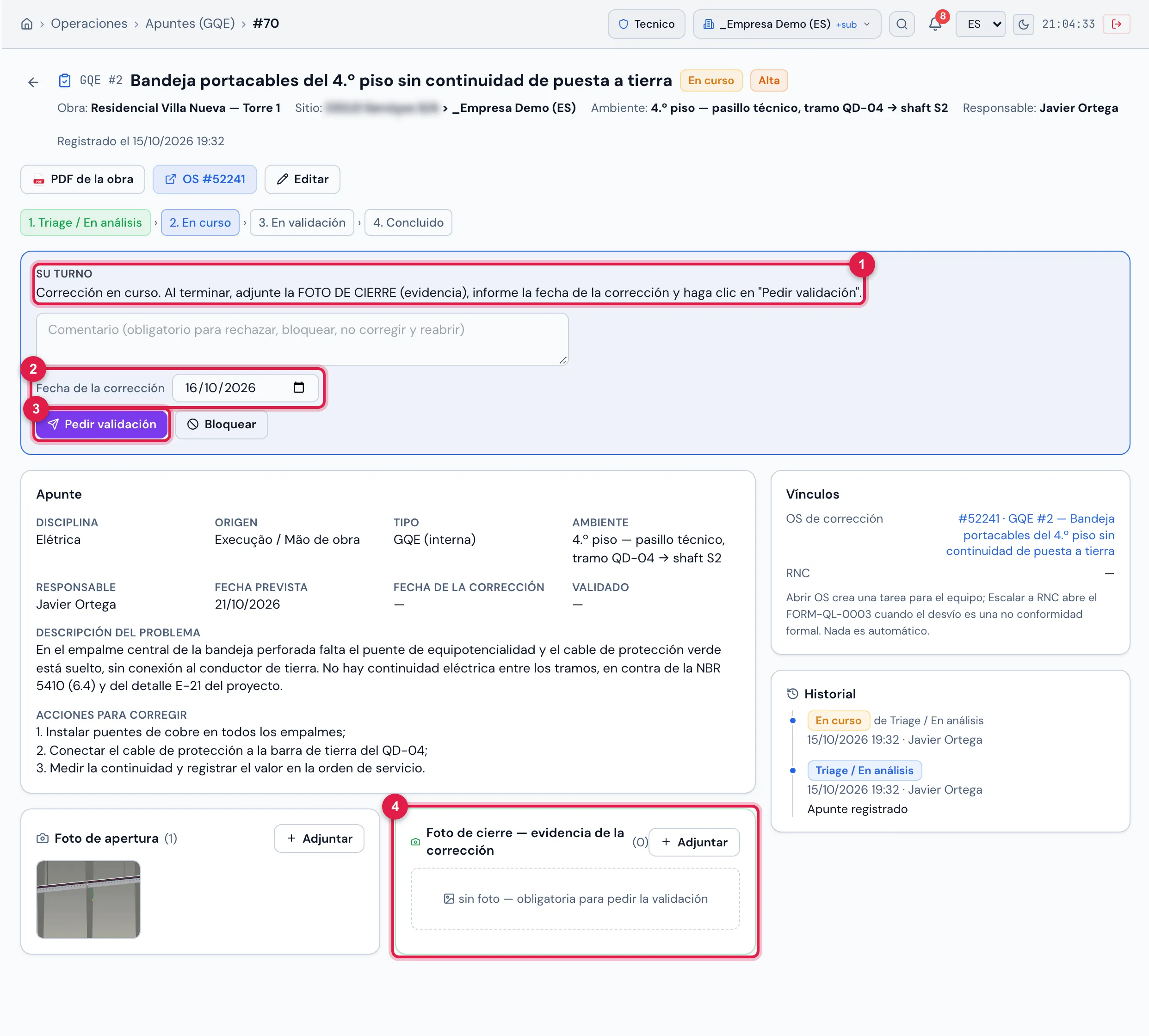Open the notifications bell
Viewport: 1149px width, 1036px height.
click(x=935, y=24)
